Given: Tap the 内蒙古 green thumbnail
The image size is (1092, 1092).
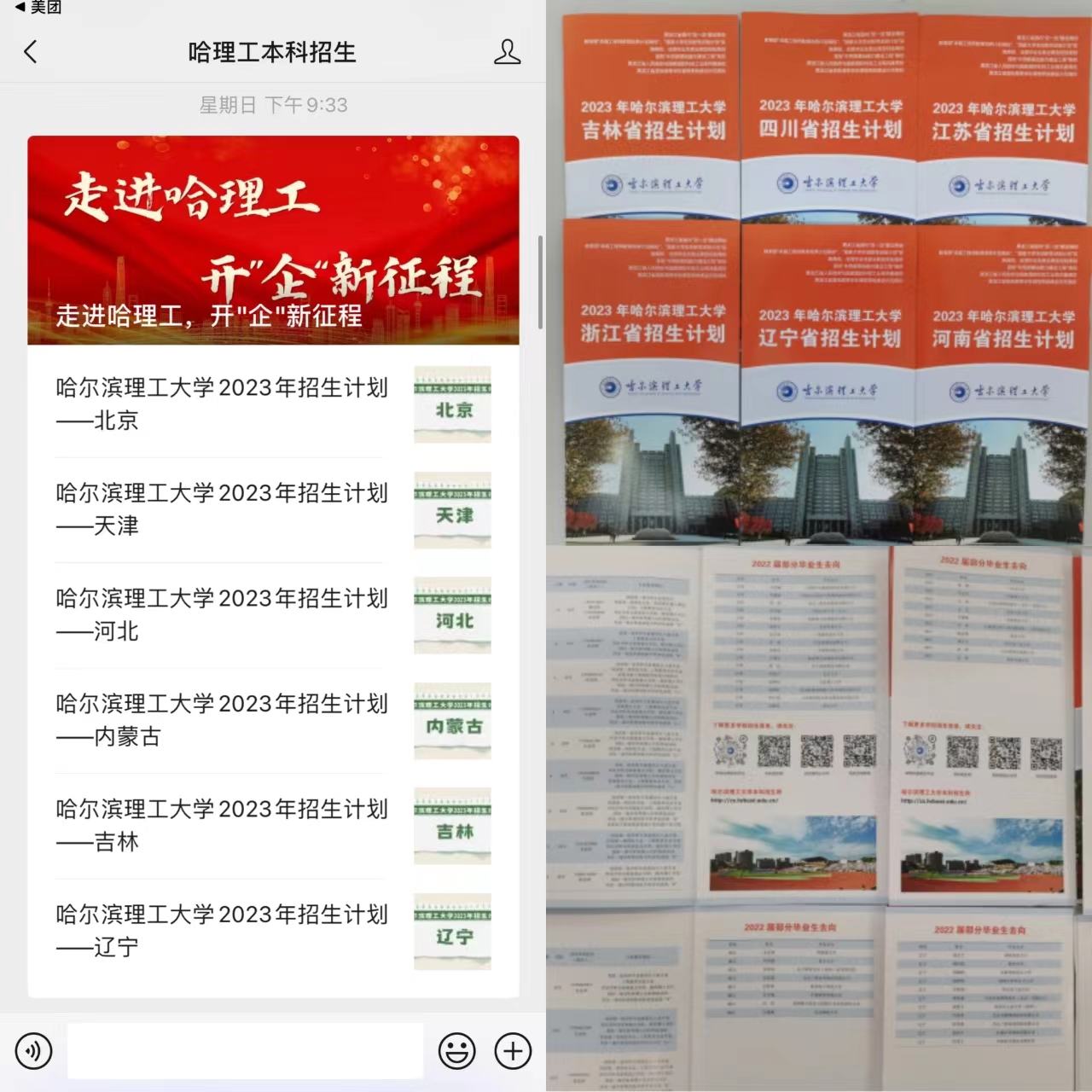Looking at the screenshot, I should click(452, 721).
